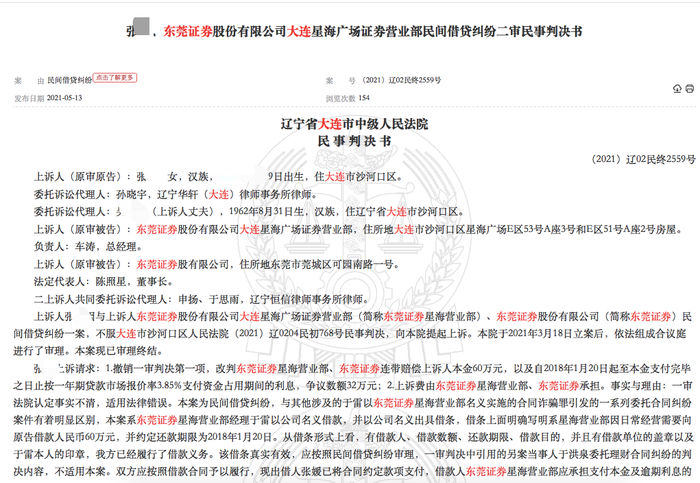Viewport: 700px width, 483px height.
Task: Click red 大连 in the 辽宁省大连市中级人民法院 heading
Action: point(329,124)
